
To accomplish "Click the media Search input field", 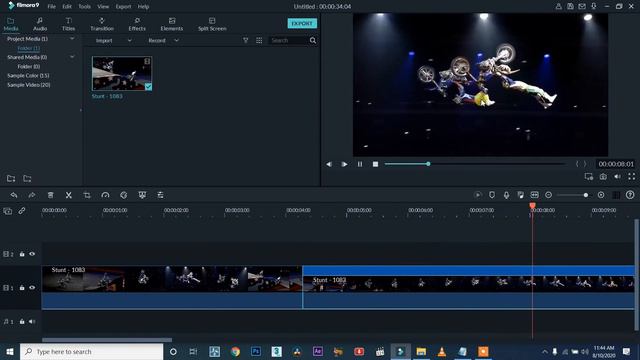I will coord(288,40).
